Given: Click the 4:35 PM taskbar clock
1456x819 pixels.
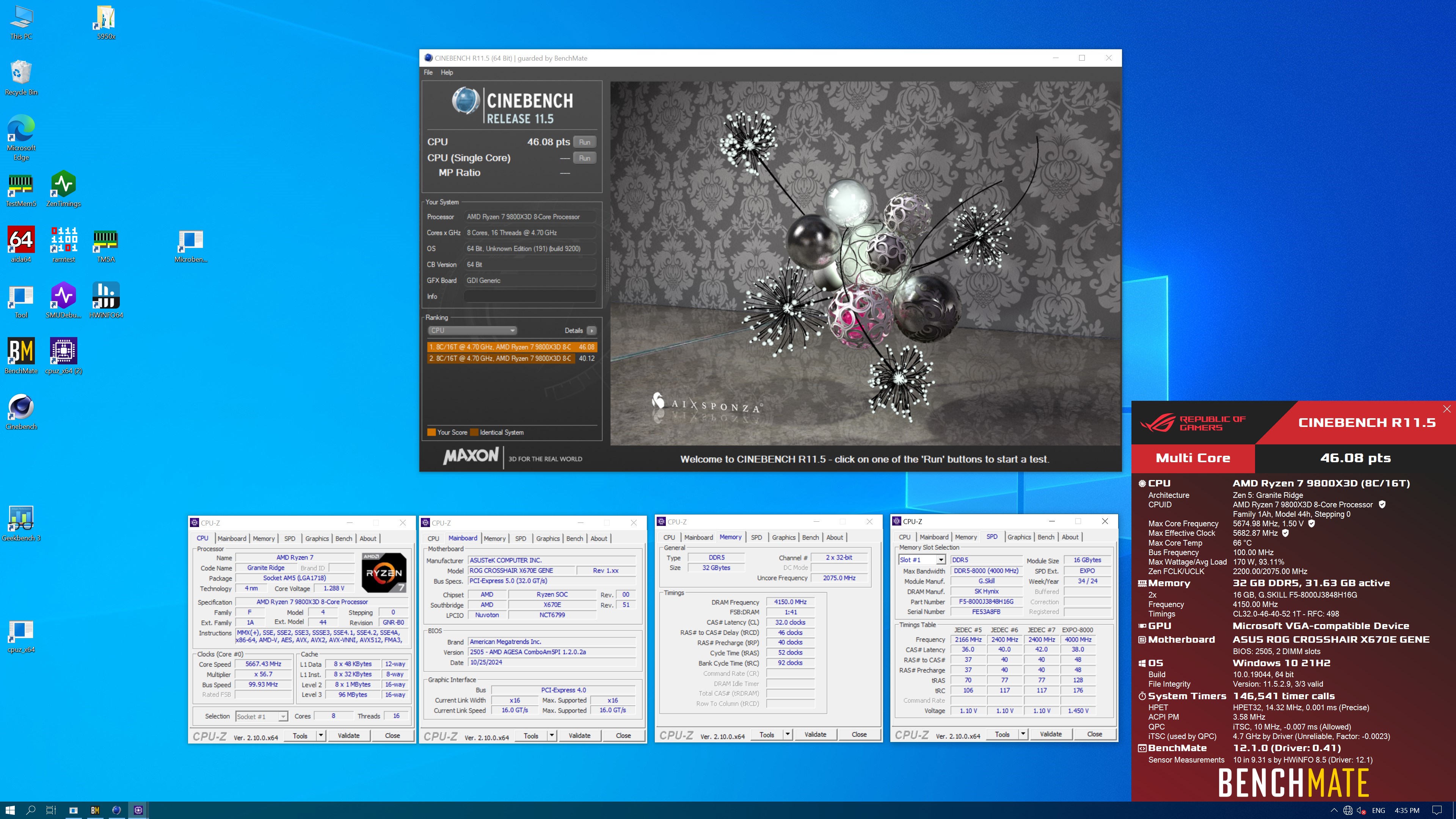Looking at the screenshot, I should [x=1407, y=810].
